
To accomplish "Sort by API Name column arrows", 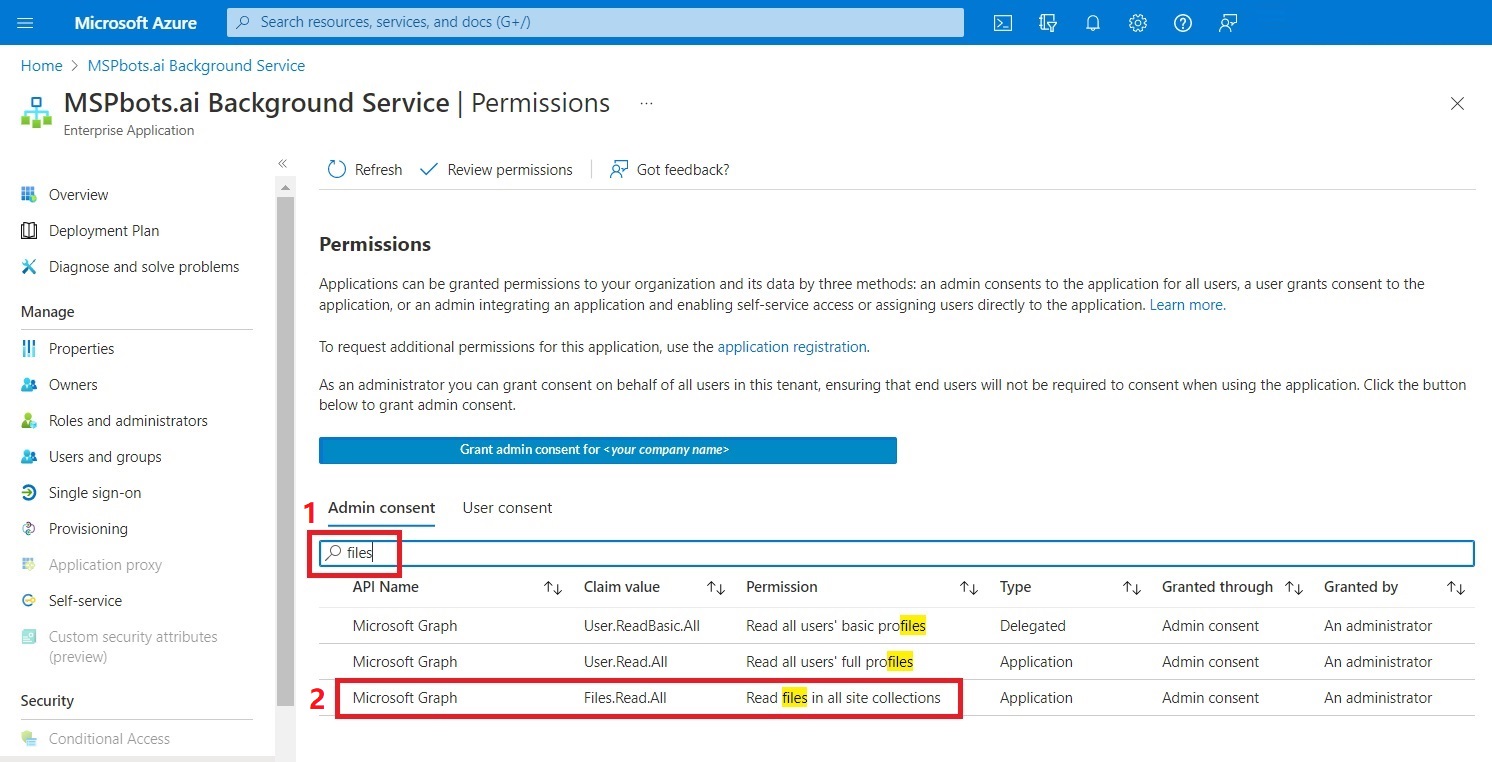I will [552, 588].
